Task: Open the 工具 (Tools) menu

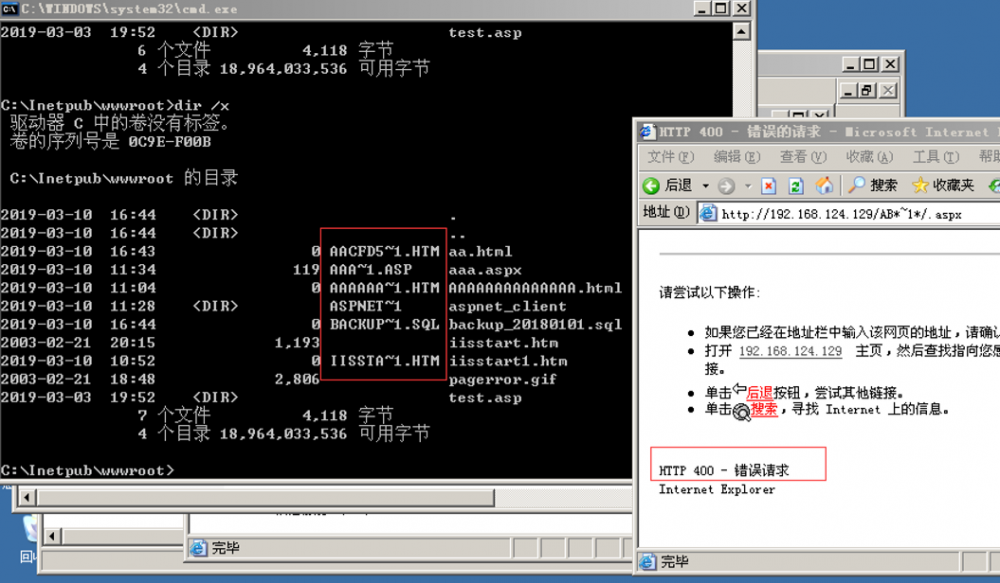Action: click(x=934, y=156)
